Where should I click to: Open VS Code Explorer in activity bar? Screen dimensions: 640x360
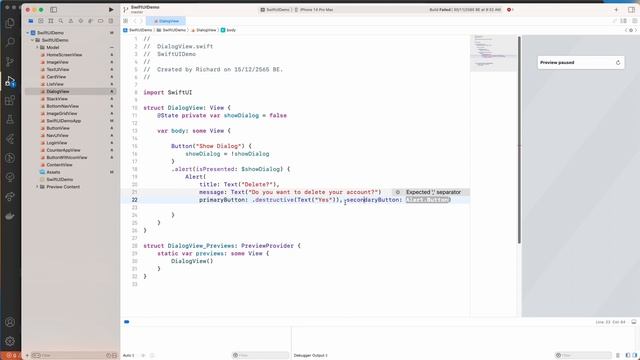pos(10,23)
